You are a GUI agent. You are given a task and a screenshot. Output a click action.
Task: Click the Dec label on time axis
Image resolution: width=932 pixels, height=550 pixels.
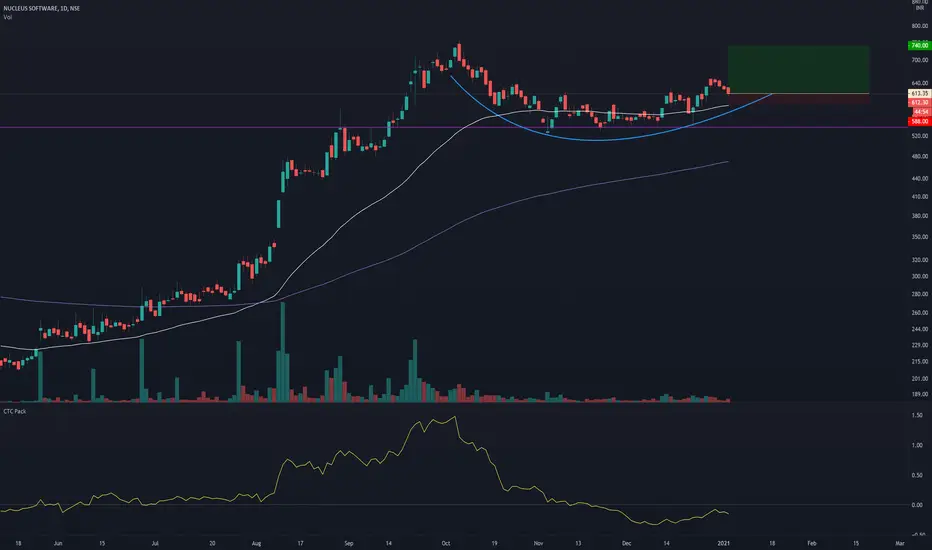[626, 543]
